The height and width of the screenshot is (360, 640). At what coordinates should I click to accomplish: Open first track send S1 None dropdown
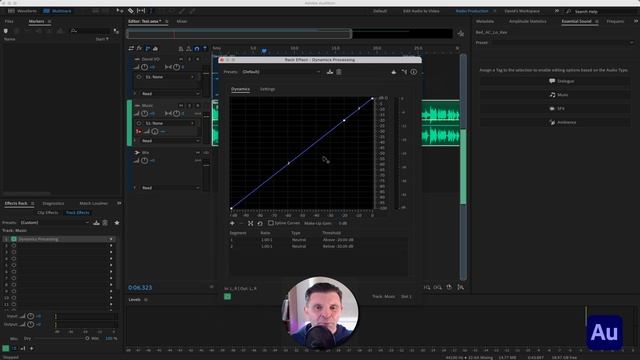click(169, 77)
